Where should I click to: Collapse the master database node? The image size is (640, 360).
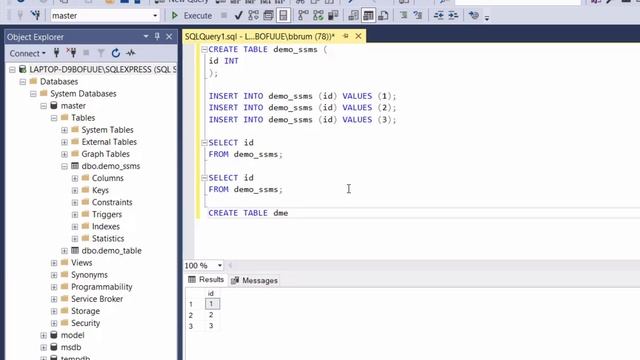click(44, 106)
